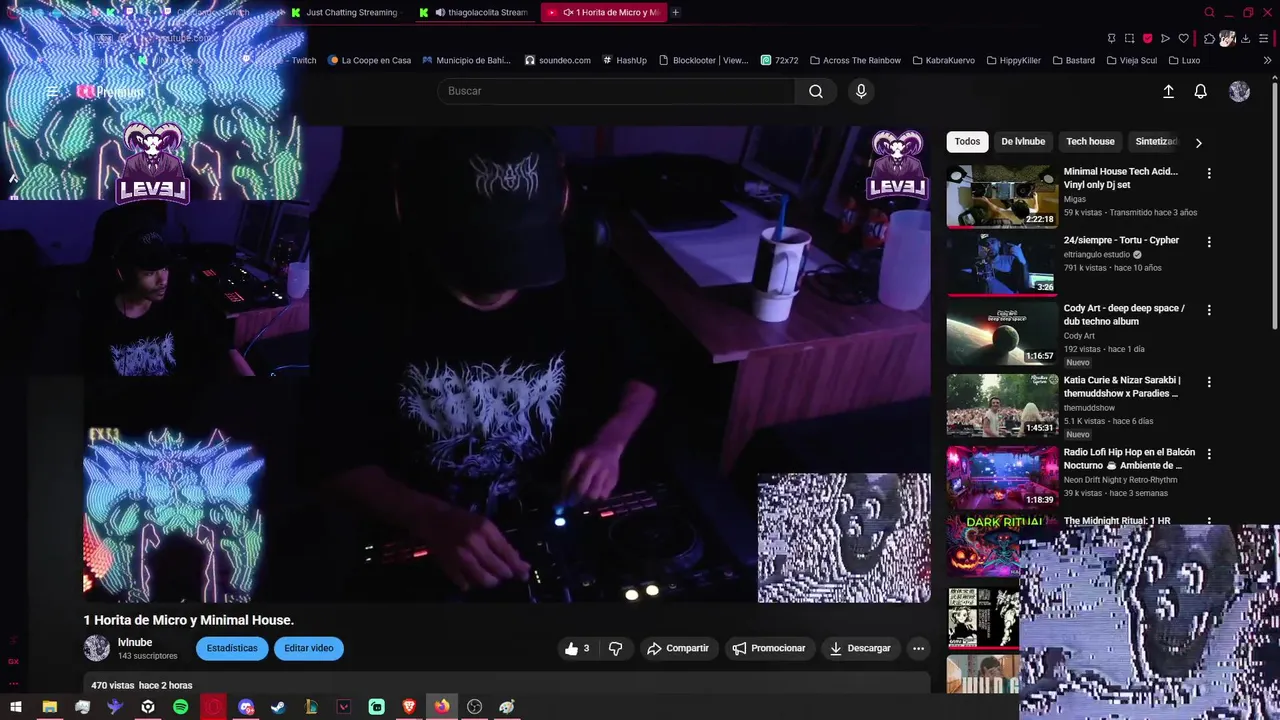Open YouTube notifications bell
The image size is (1280, 720).
1201,91
